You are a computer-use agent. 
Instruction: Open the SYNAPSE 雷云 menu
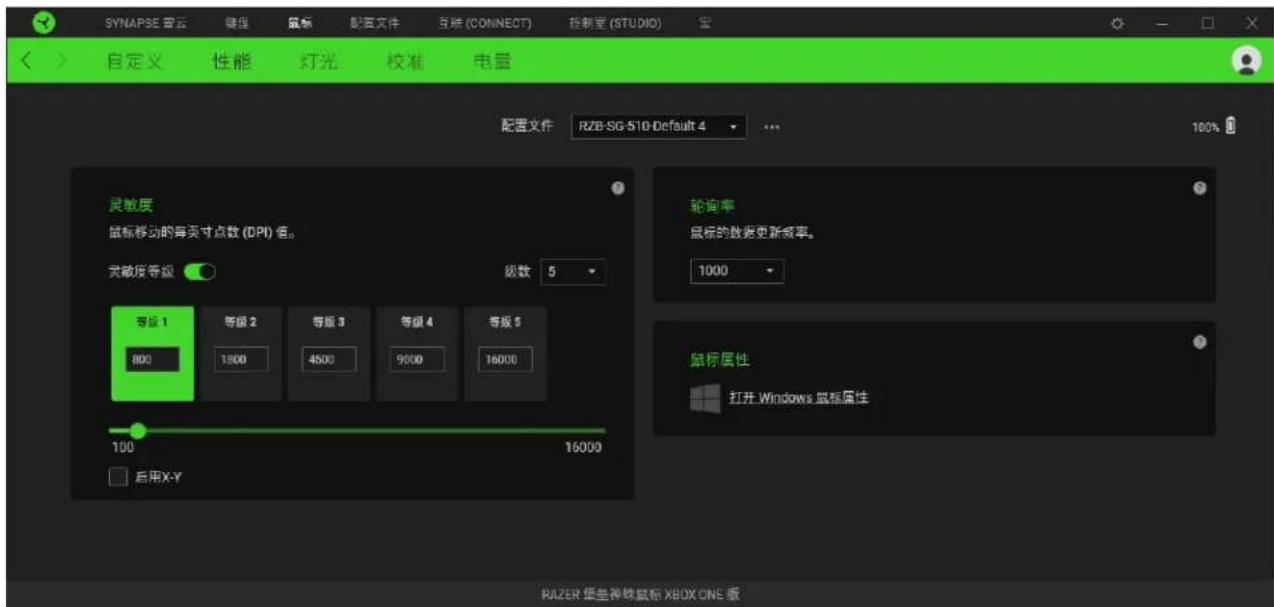(x=145, y=23)
